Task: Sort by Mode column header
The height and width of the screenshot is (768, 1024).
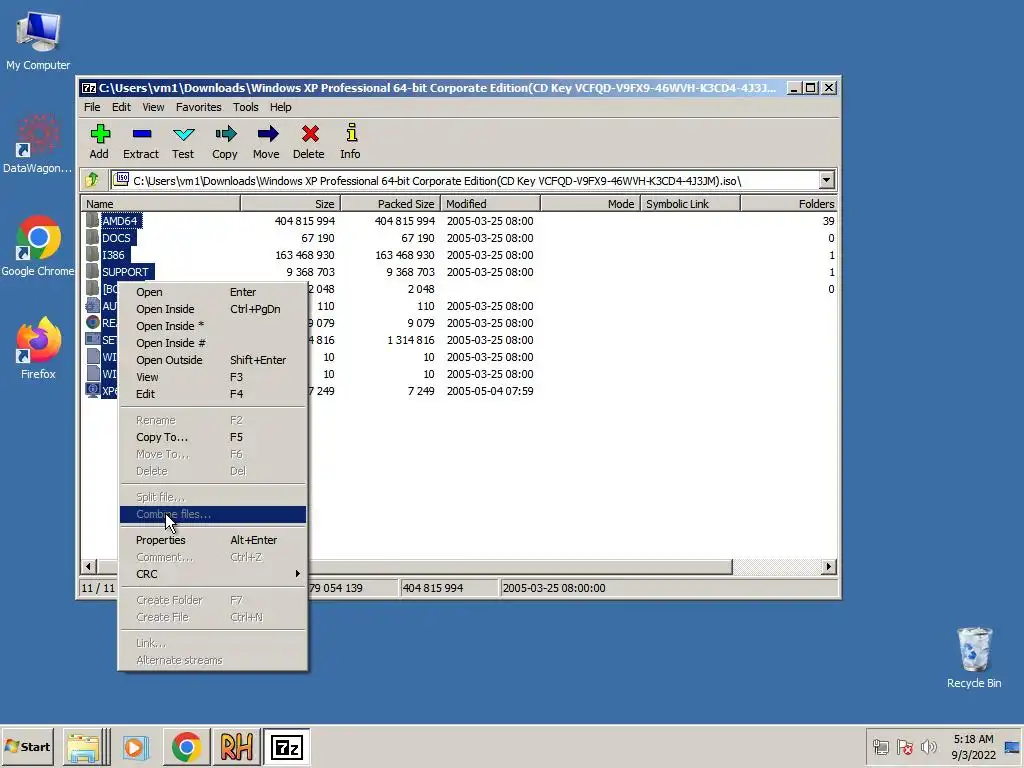Action: (x=590, y=204)
